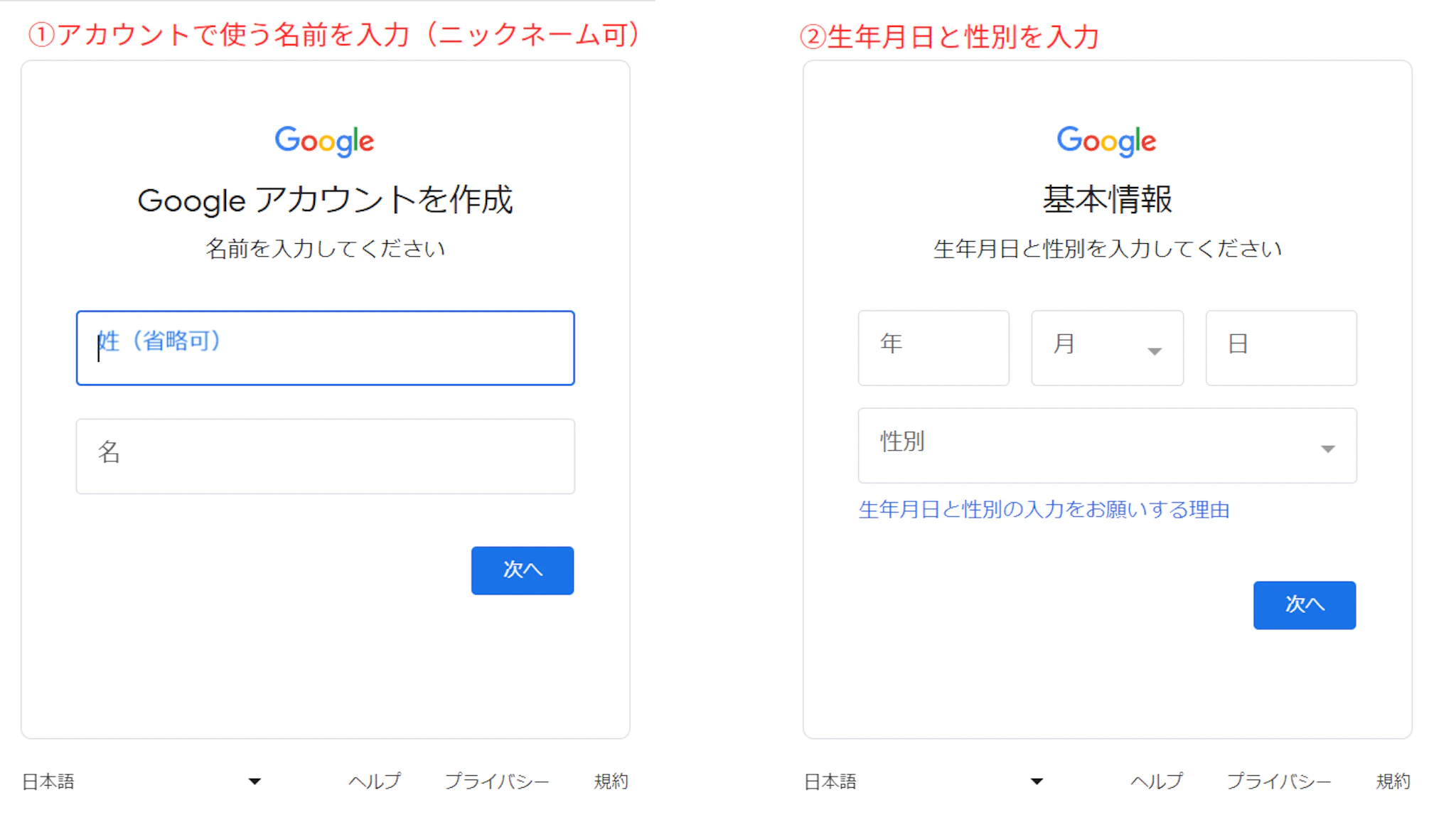The image size is (1456, 827).
Task: Click プライバシー link under left form
Action: tap(497, 781)
